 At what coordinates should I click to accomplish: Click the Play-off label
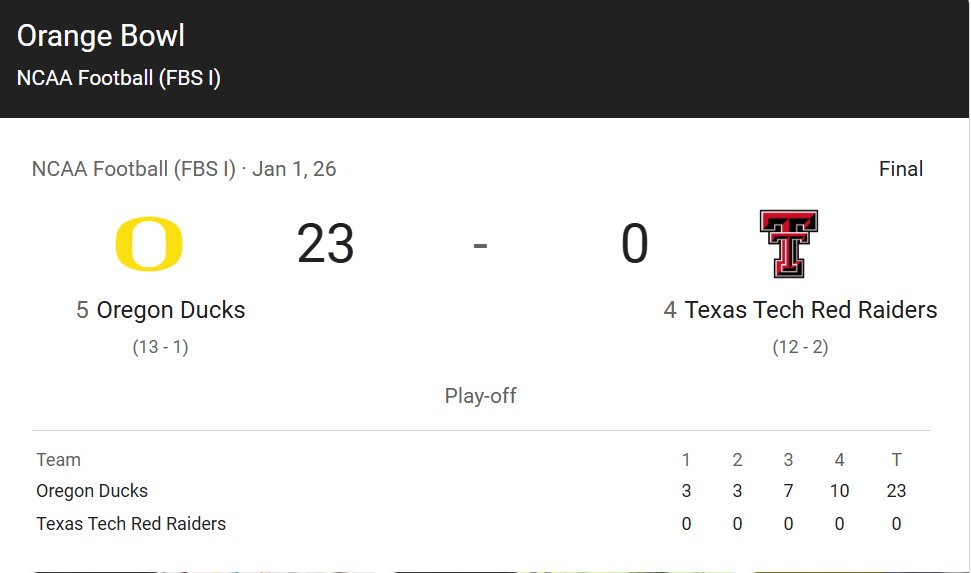click(481, 395)
